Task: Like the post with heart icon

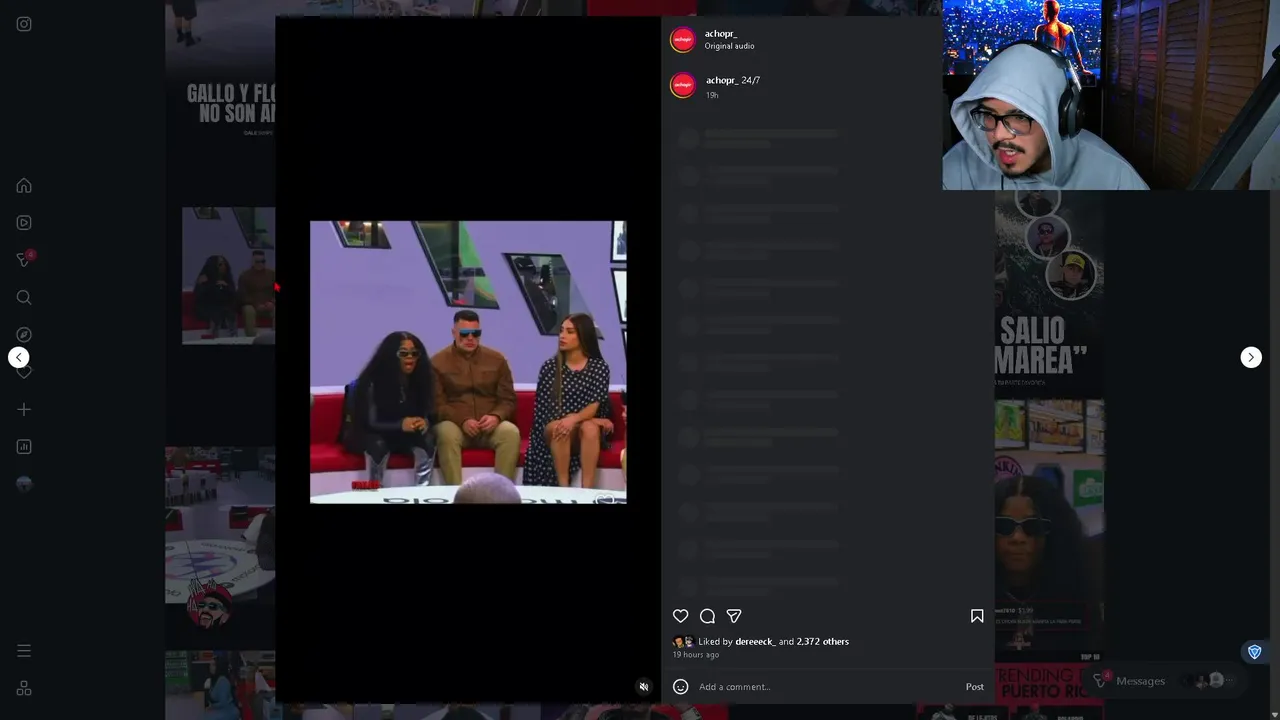Action: tap(681, 616)
